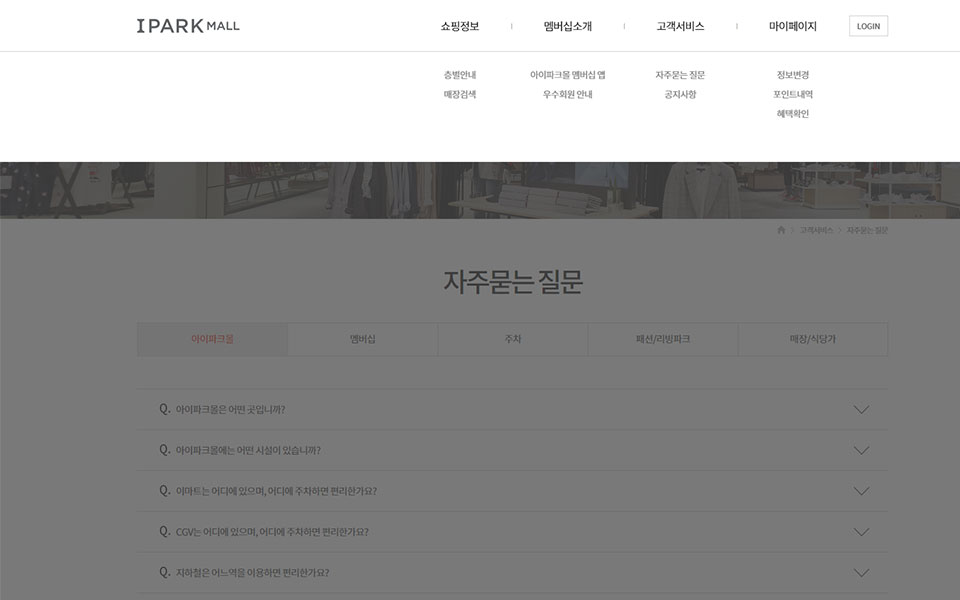Expand the '아이파크몰은 어떤 곳입니까?' question chevron
960x600 pixels.
click(x=861, y=410)
